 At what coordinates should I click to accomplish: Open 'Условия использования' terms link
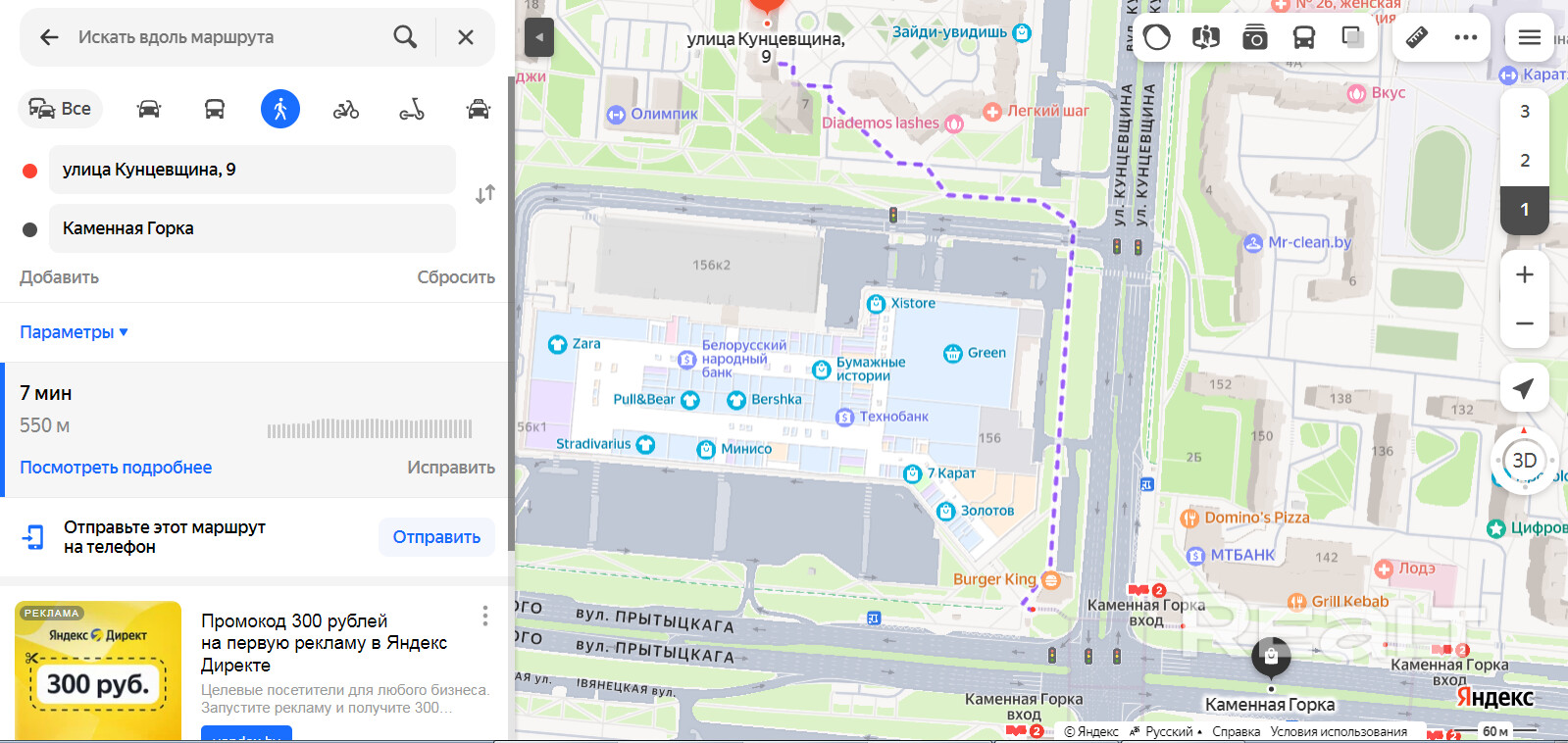pos(1339,731)
